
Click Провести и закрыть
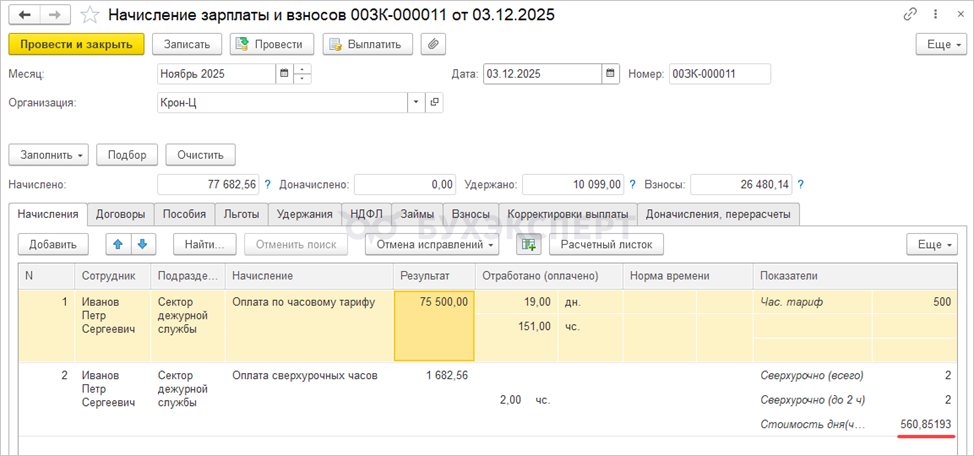(x=76, y=44)
